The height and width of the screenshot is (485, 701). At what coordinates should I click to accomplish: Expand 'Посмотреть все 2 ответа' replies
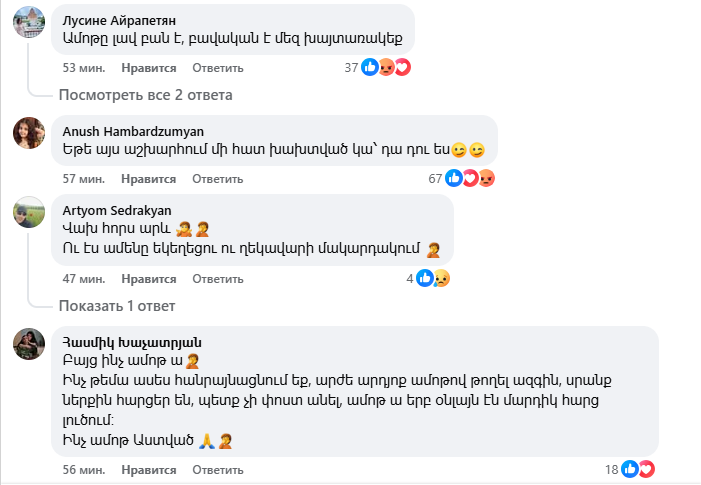(x=145, y=95)
